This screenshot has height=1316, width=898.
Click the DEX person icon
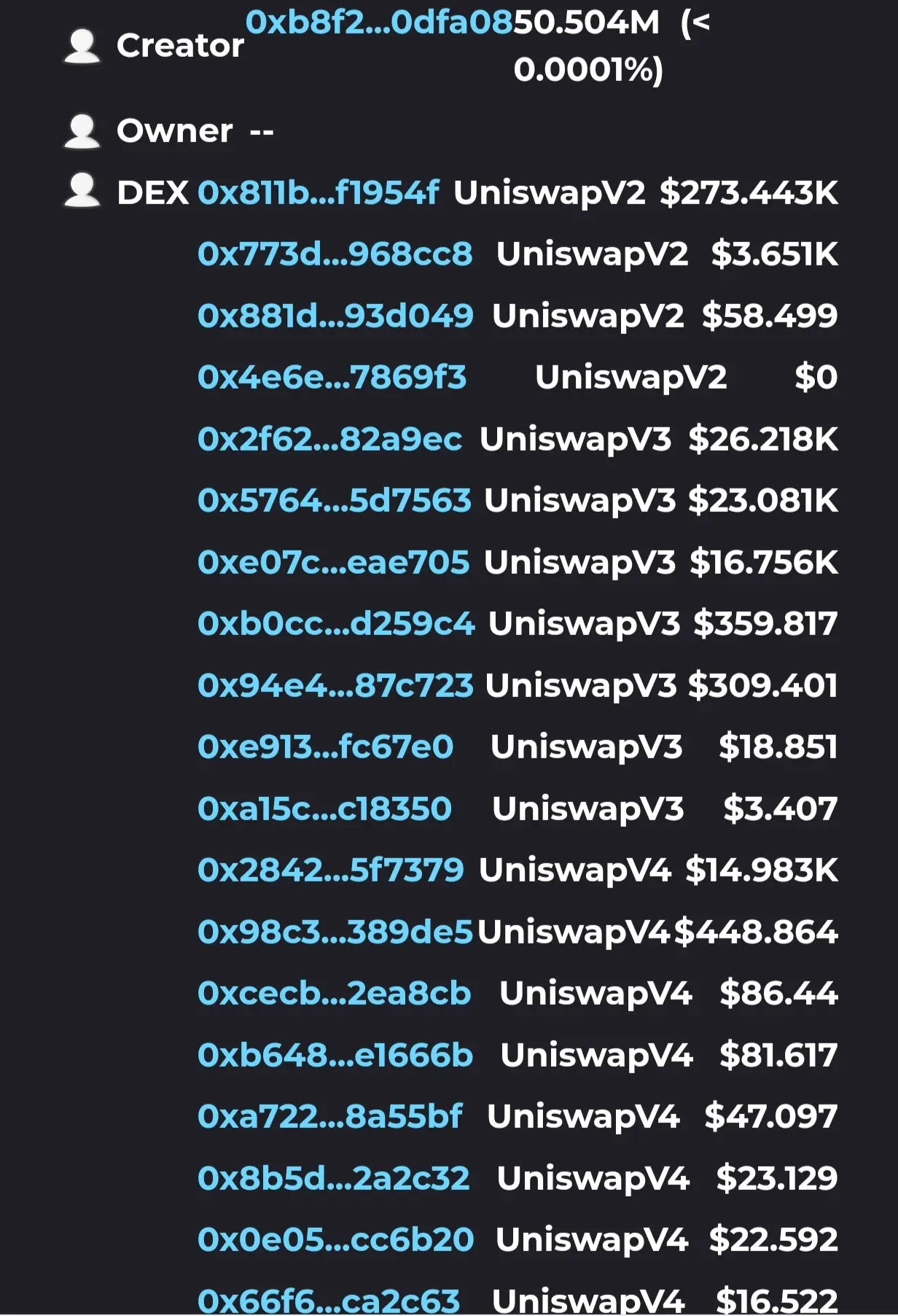coord(82,190)
